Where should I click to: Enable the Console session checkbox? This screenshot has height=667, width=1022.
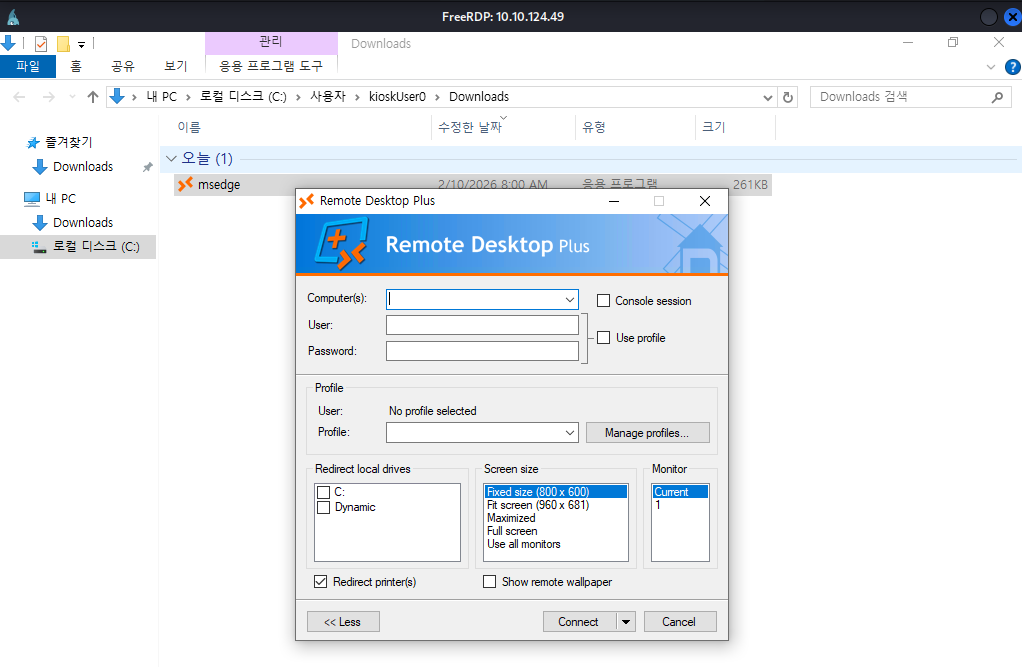(603, 301)
